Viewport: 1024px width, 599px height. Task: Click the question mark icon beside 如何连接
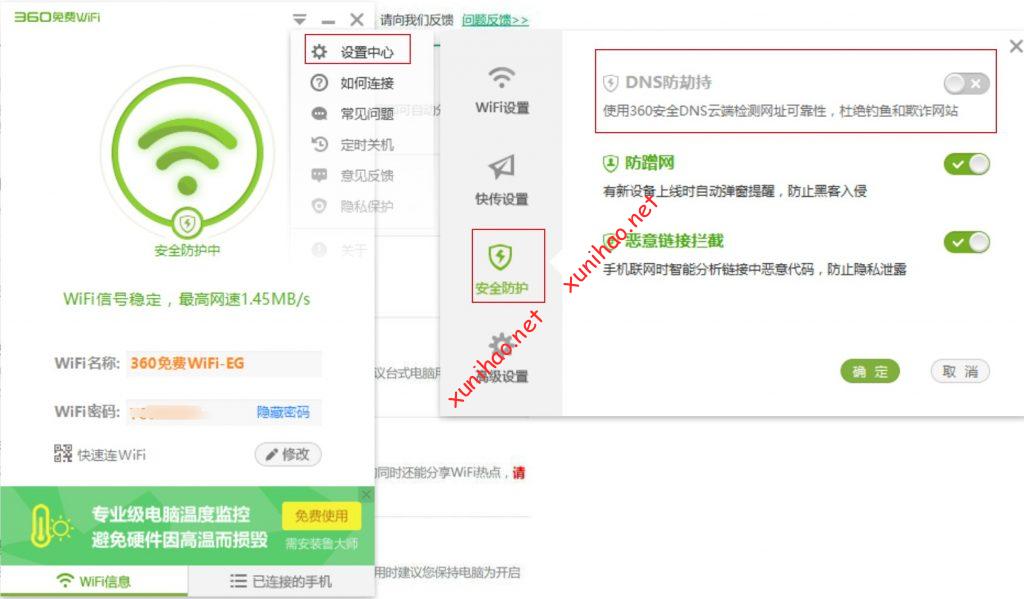(319, 83)
